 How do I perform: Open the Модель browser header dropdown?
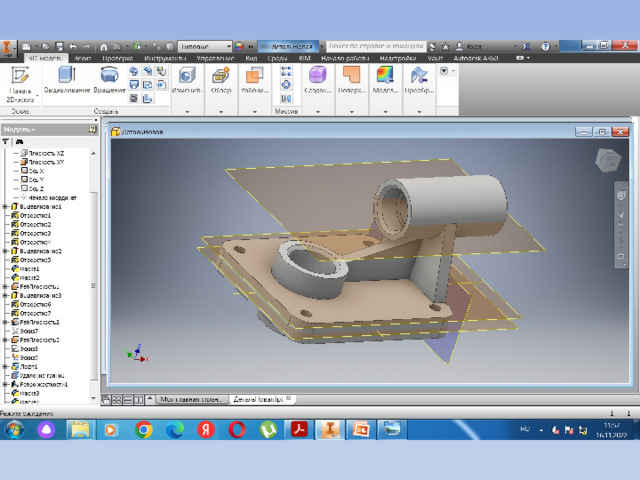click(20, 129)
